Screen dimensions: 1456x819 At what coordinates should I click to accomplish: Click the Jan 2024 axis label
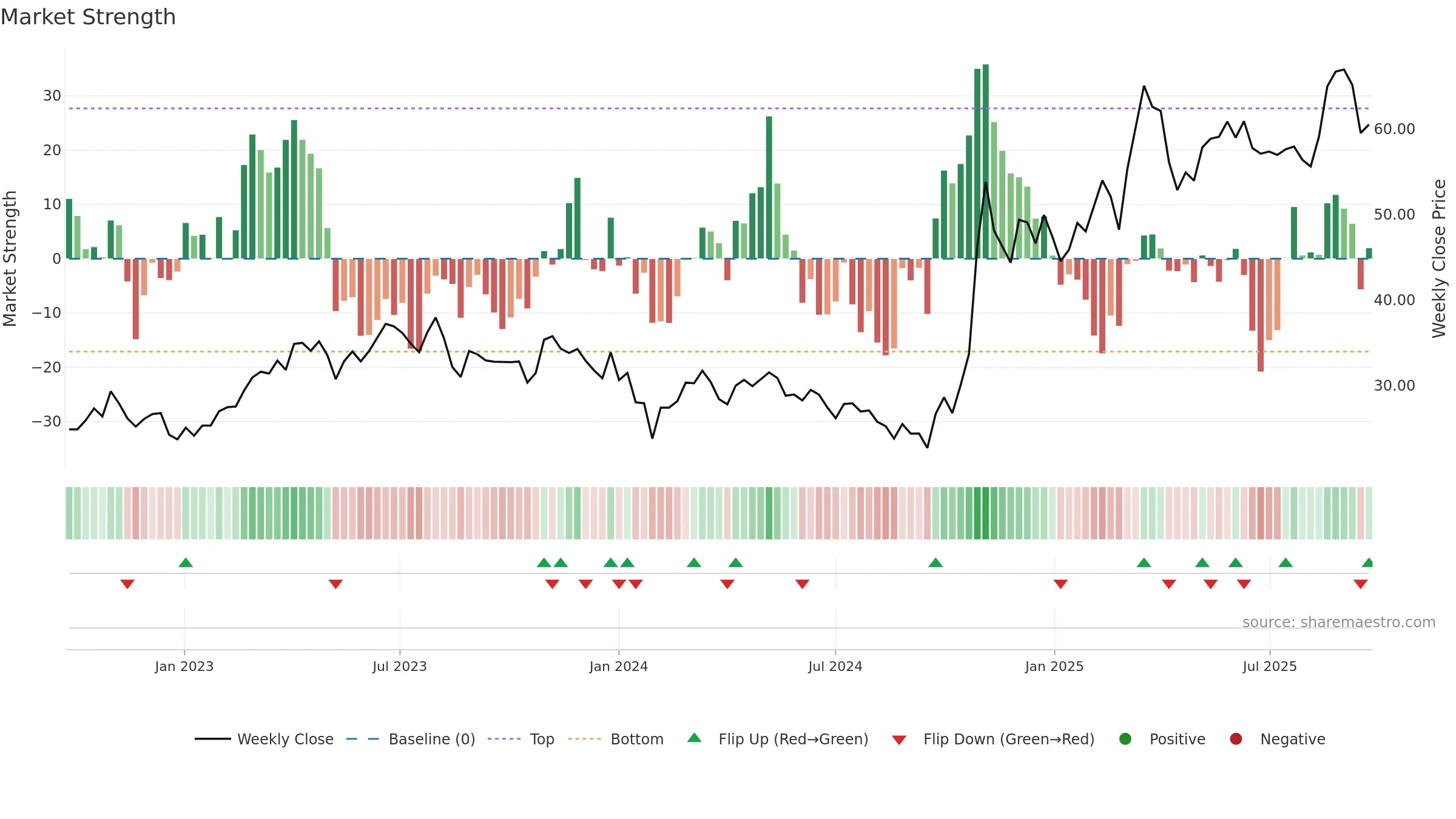click(619, 667)
